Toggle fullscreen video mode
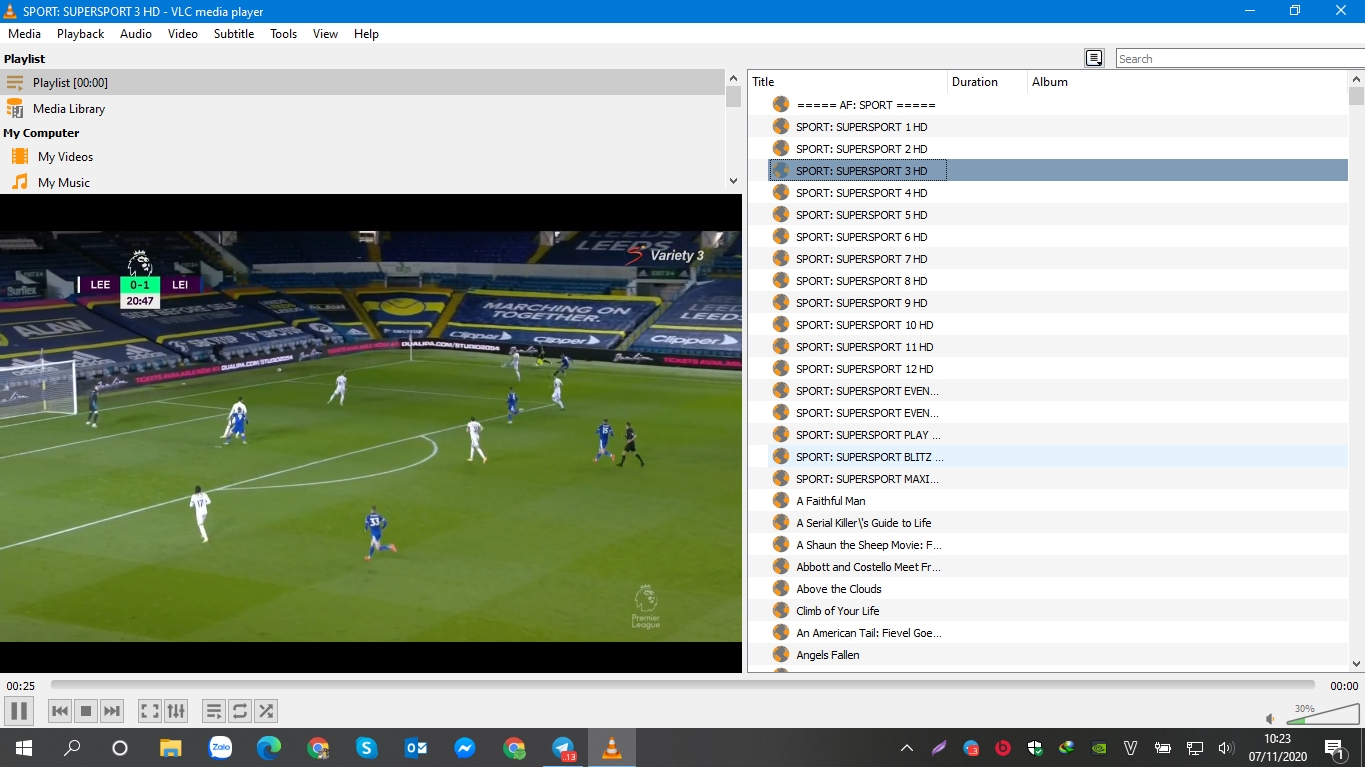Screen dimensions: 1365x767 tap(150, 711)
